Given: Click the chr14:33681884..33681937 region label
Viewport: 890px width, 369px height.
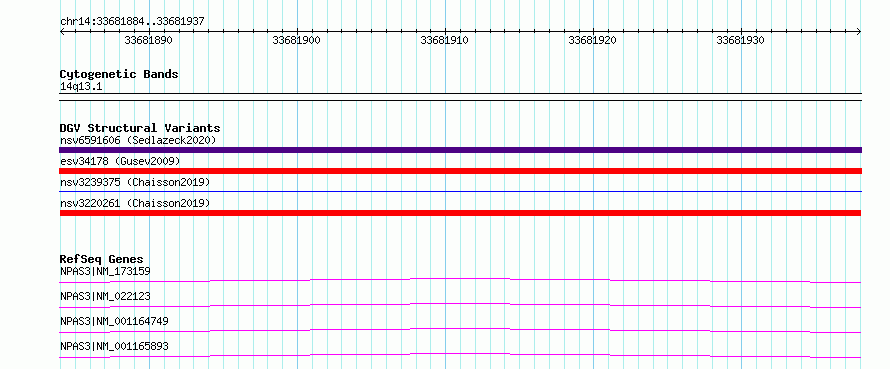Looking at the screenshot, I should (132, 22).
